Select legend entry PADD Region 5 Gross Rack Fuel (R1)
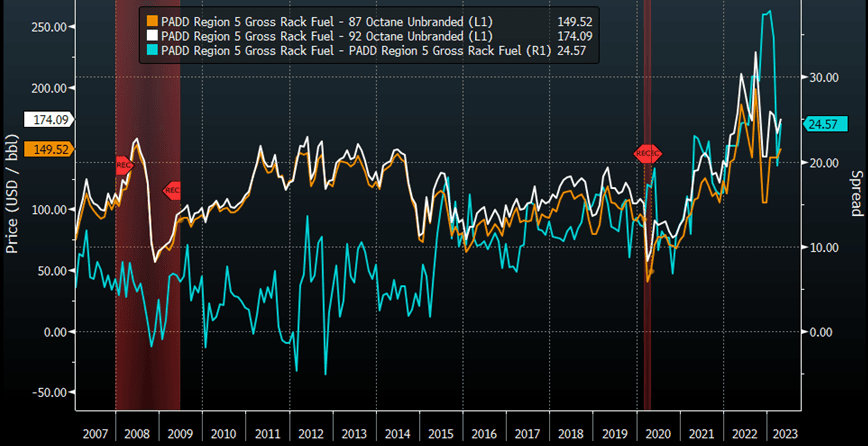Screen dimensions: 868x446 355,51
